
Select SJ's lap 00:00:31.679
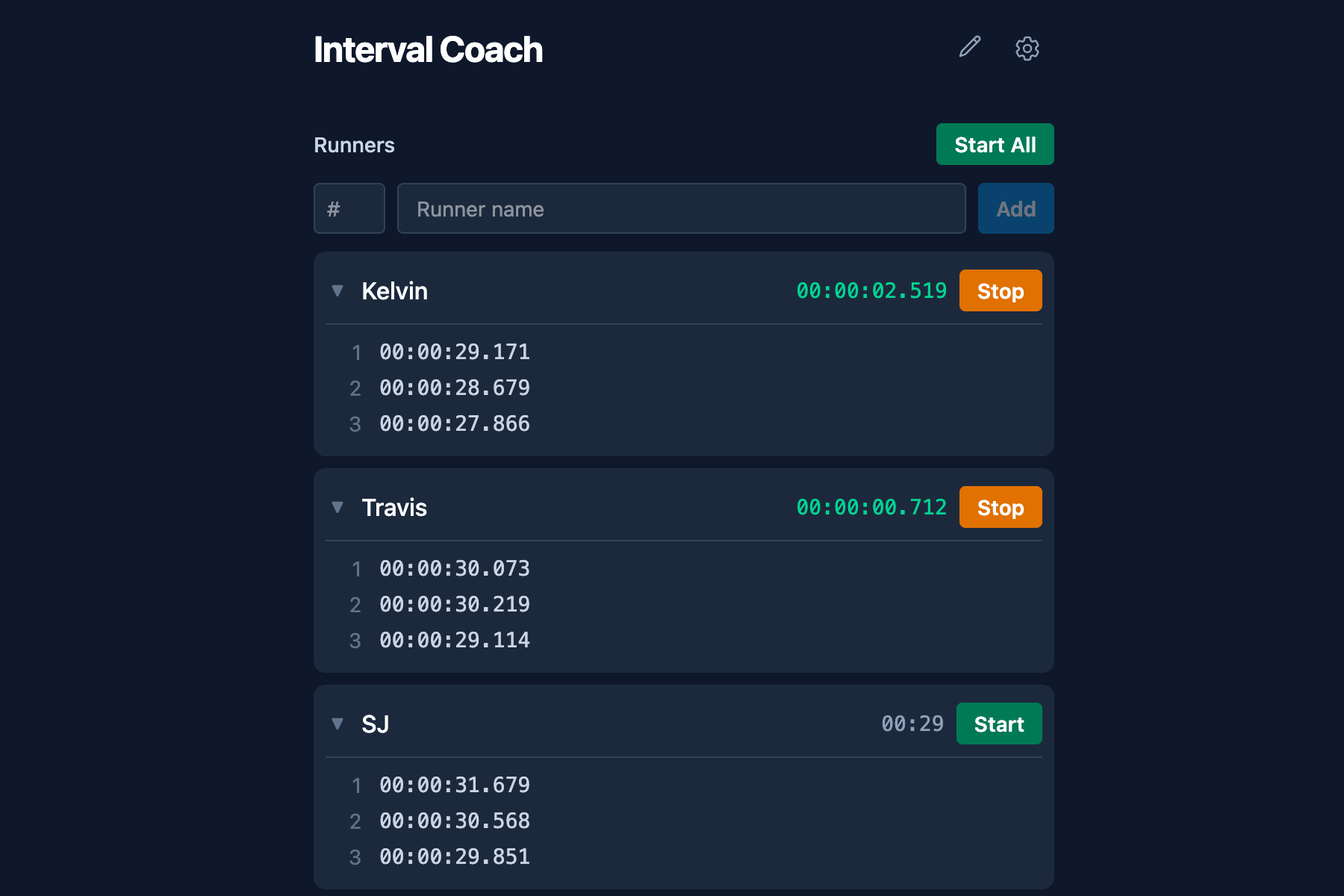click(455, 785)
